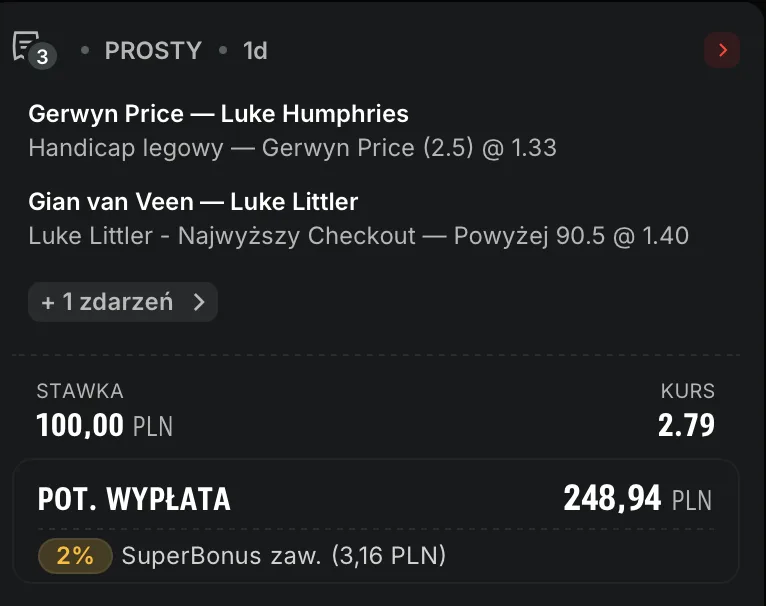Viewport: 766px width, 606px height.
Task: Click the POT. WYPŁATA heading
Action: point(134,499)
